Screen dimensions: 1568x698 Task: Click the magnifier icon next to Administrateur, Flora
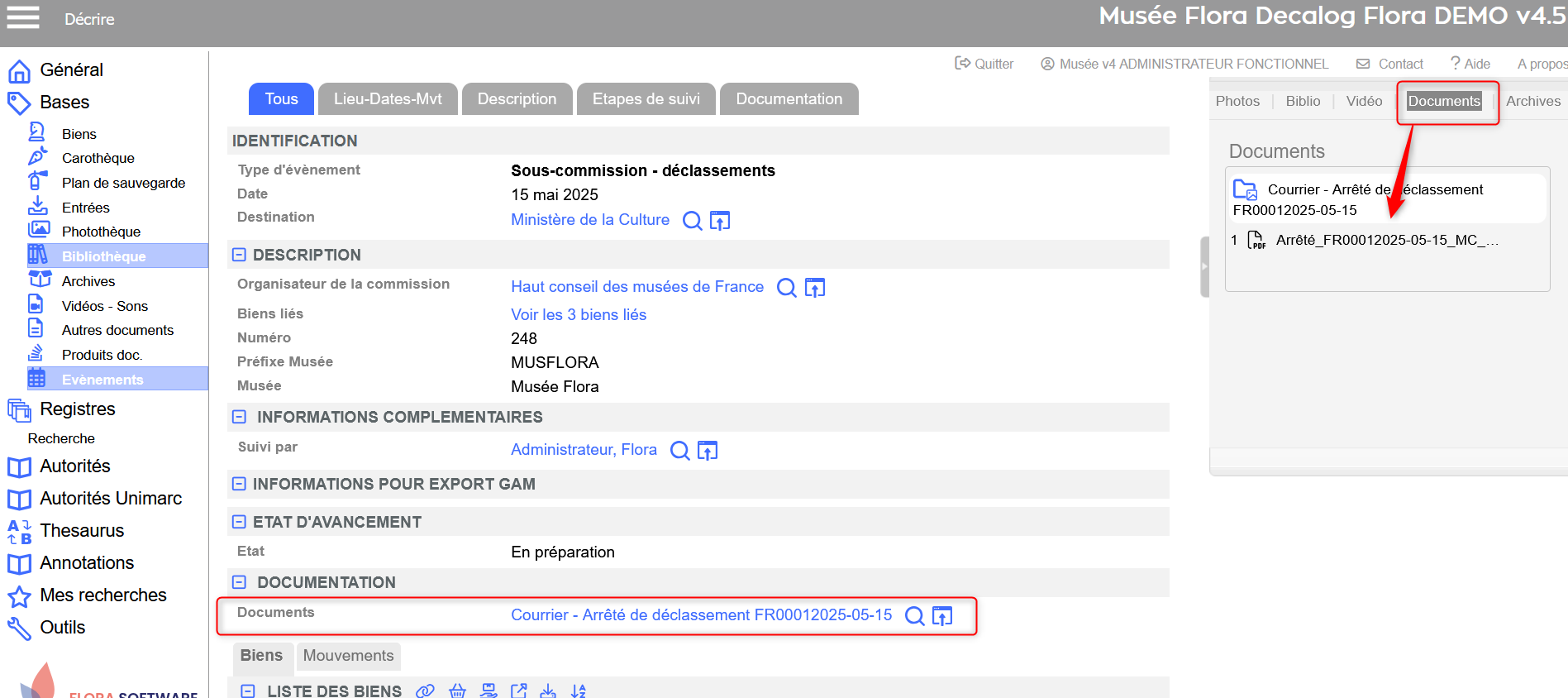pyautogui.click(x=679, y=451)
